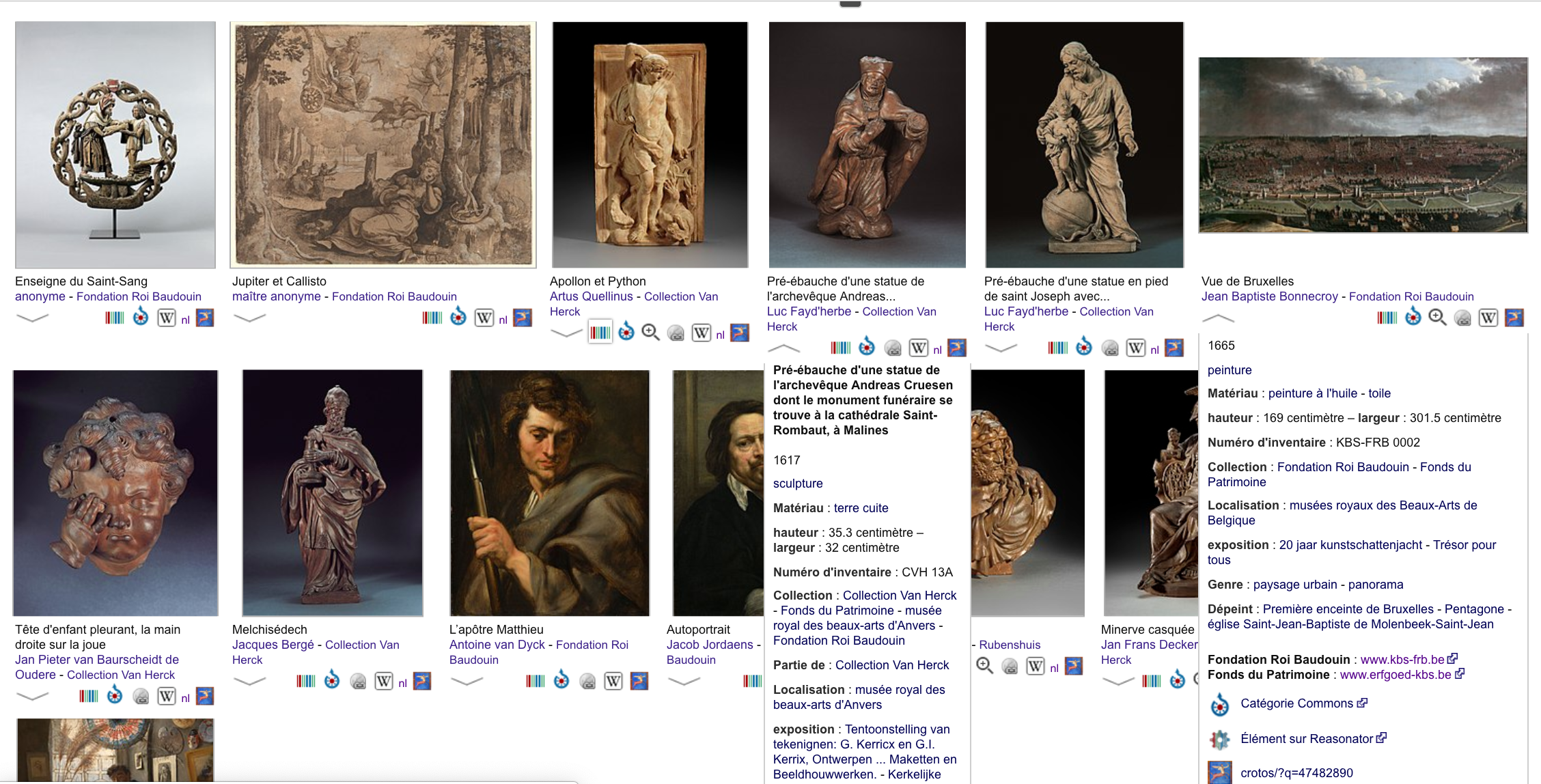The height and width of the screenshot is (784, 1541).
Task: Open Wikipedia W icon for archevêque Andreas statue
Action: pyautogui.click(x=919, y=348)
